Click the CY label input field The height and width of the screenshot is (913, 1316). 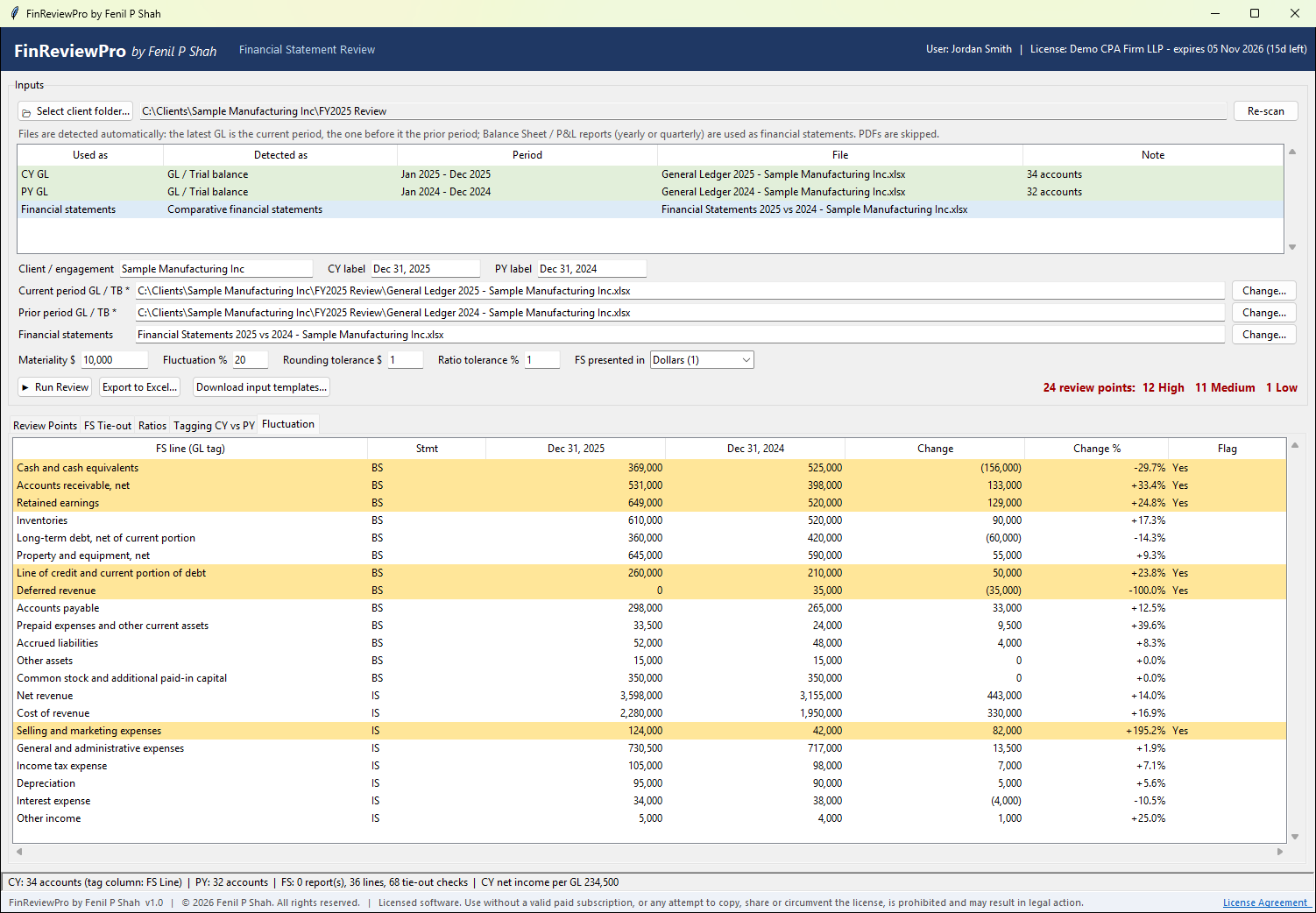pos(426,269)
